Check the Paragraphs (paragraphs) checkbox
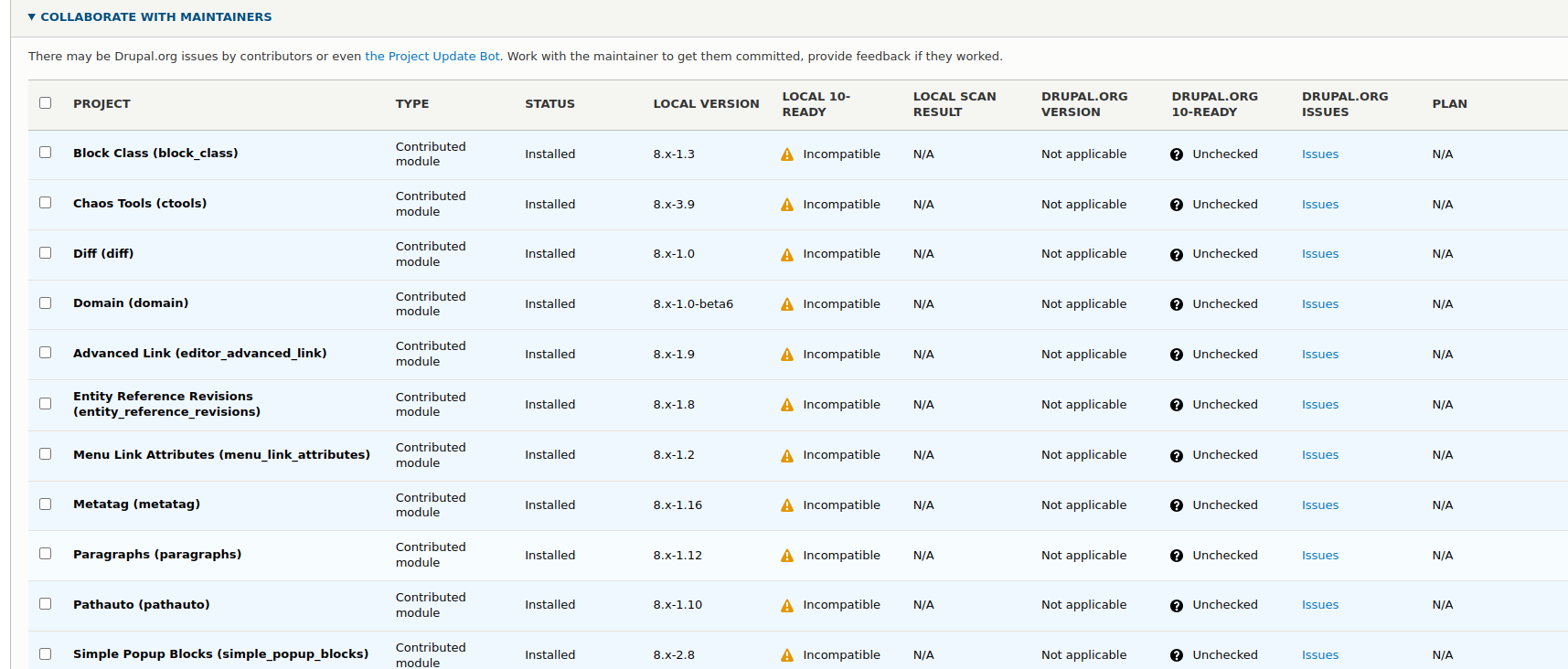The height and width of the screenshot is (669, 1568). tap(45, 554)
